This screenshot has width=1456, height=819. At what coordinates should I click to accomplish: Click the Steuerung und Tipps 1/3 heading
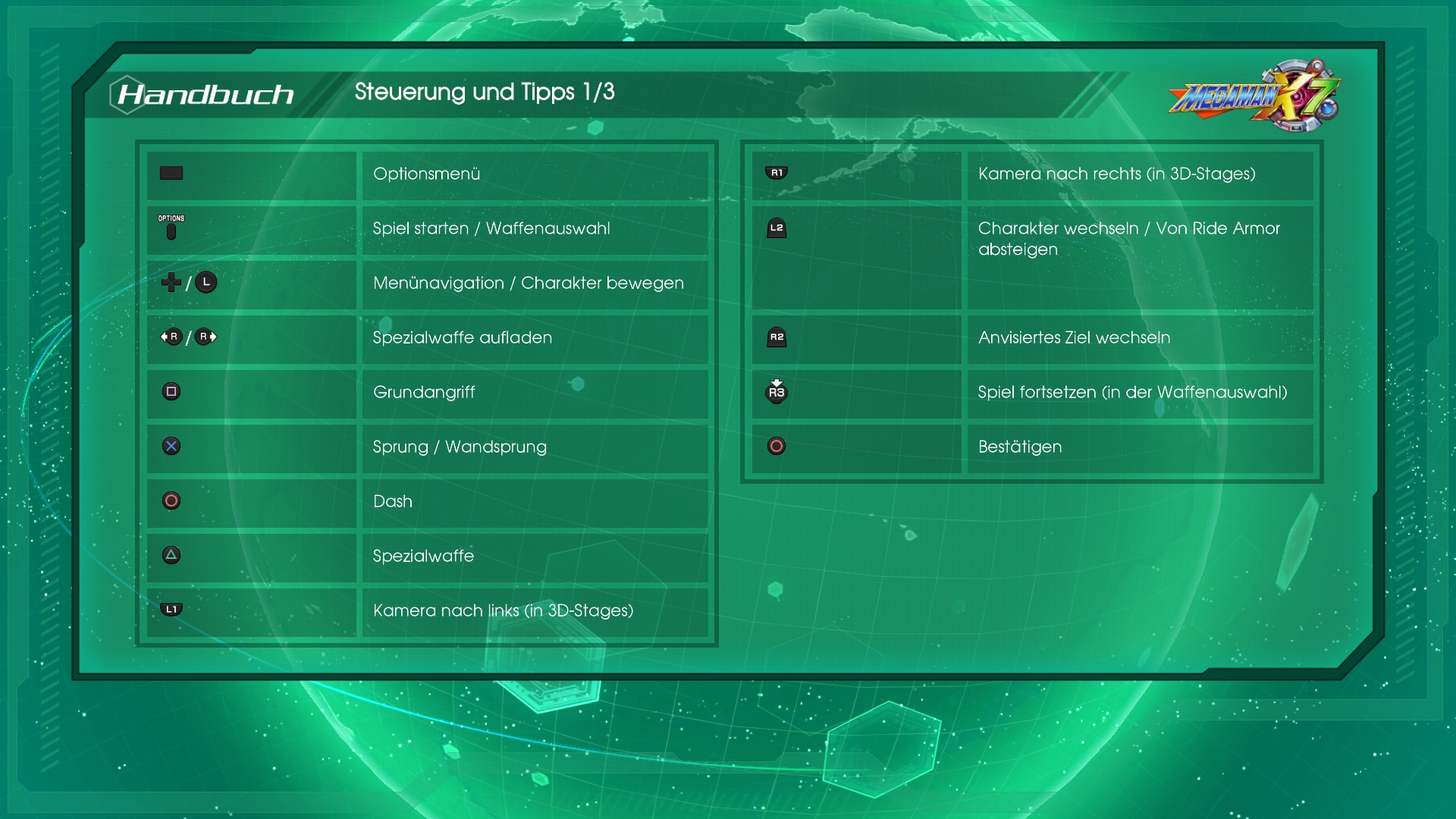click(x=485, y=92)
